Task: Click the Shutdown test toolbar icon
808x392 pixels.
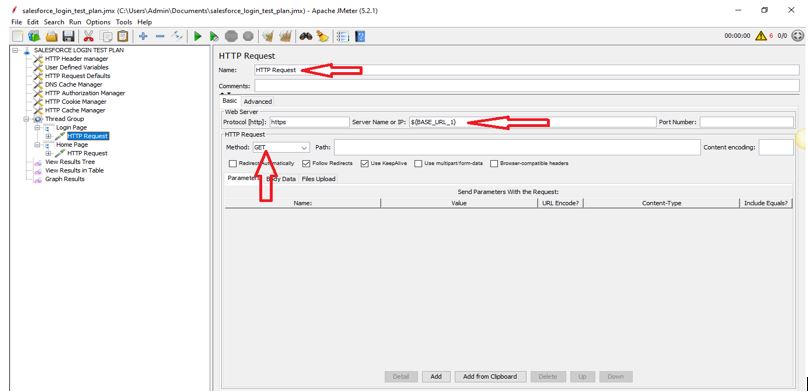Action: 248,36
